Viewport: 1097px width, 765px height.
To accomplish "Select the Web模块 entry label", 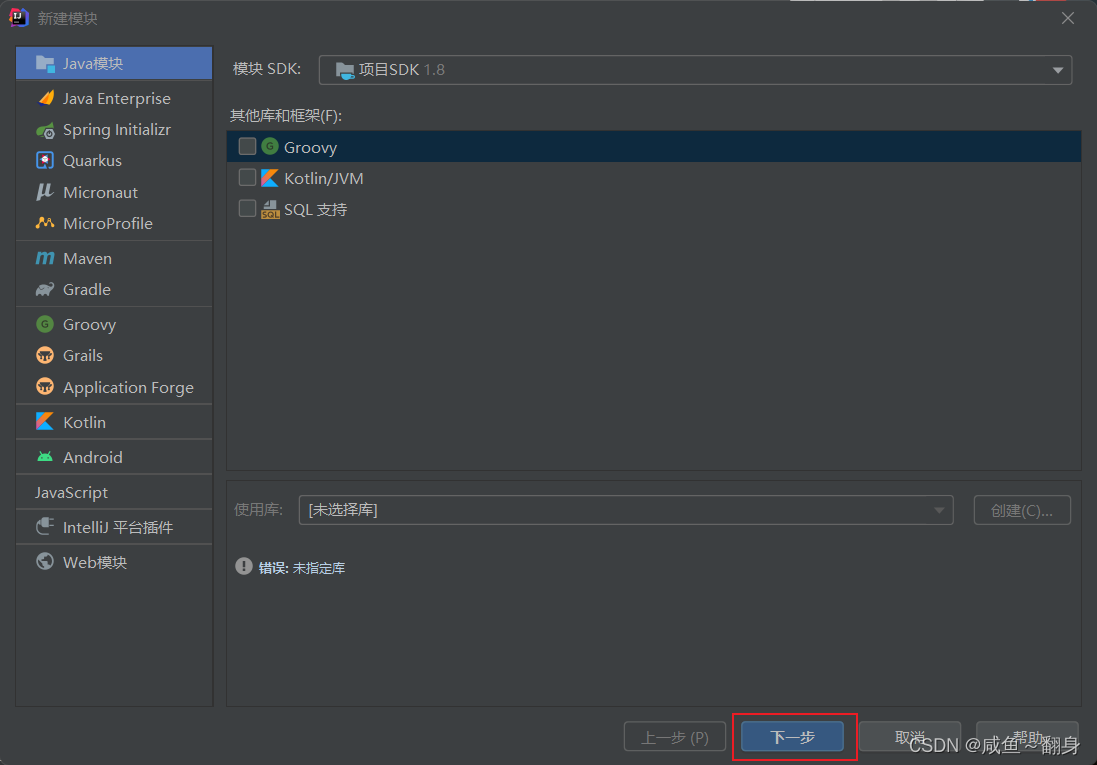I will click(x=95, y=562).
